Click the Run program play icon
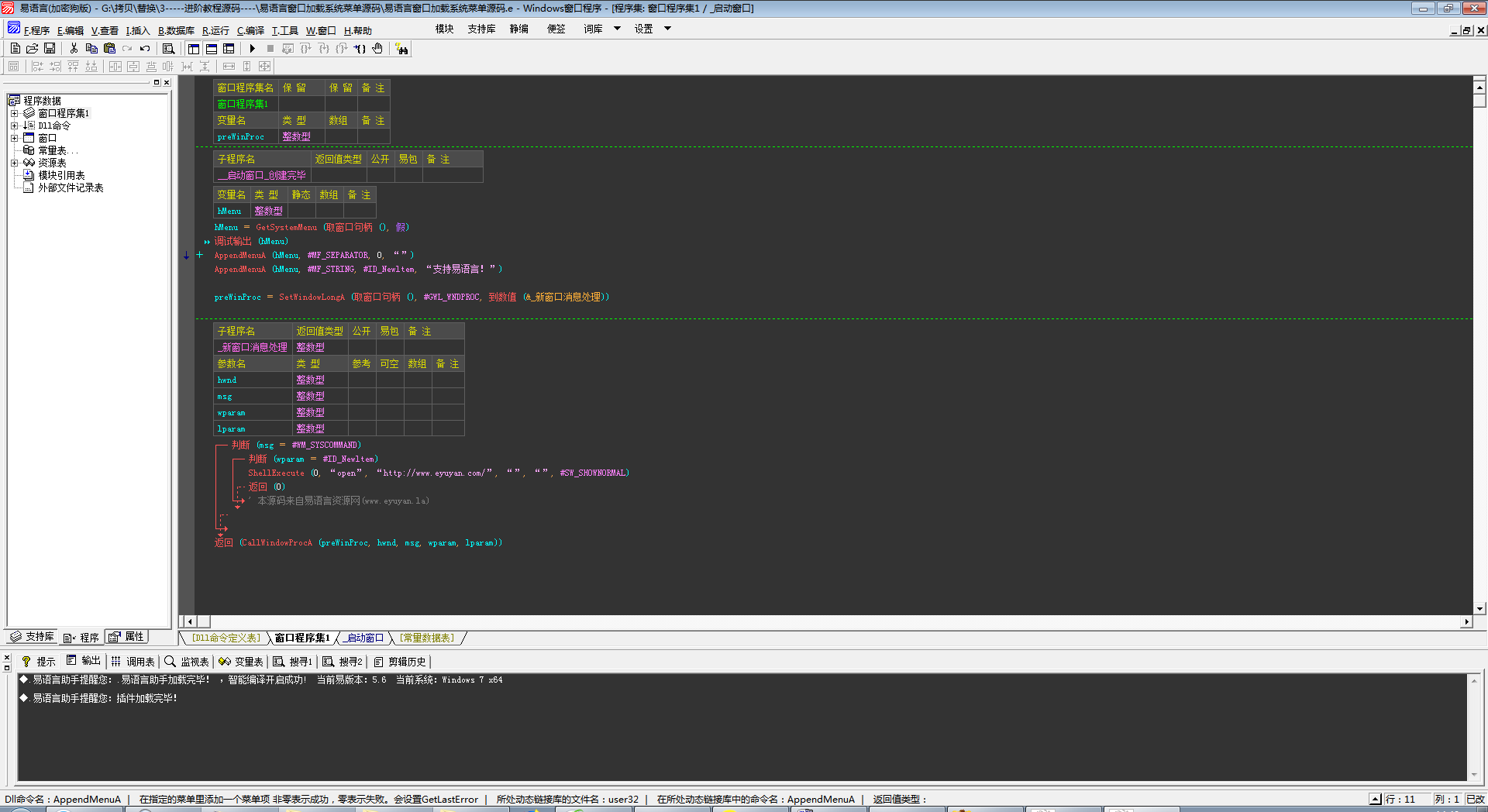 (x=252, y=48)
